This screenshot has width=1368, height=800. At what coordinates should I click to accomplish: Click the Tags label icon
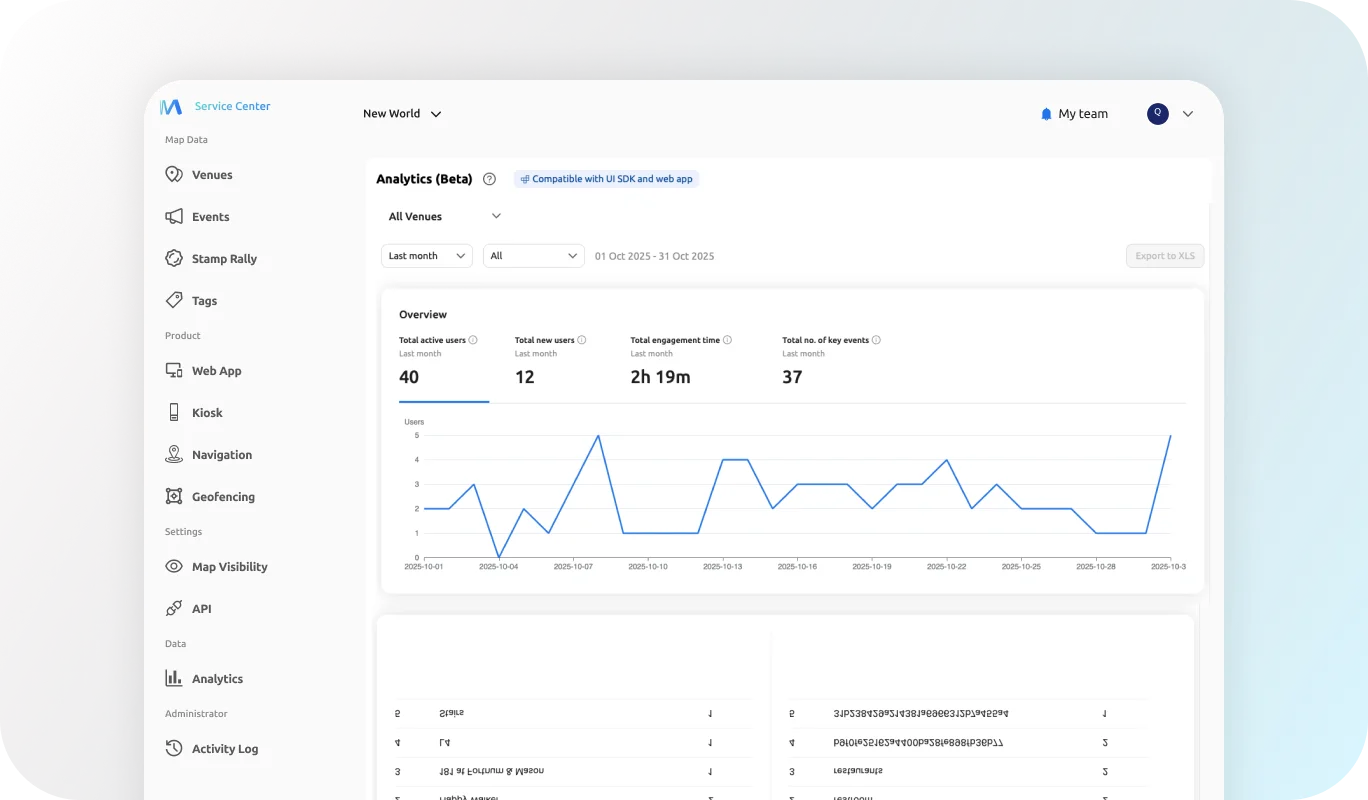174,300
